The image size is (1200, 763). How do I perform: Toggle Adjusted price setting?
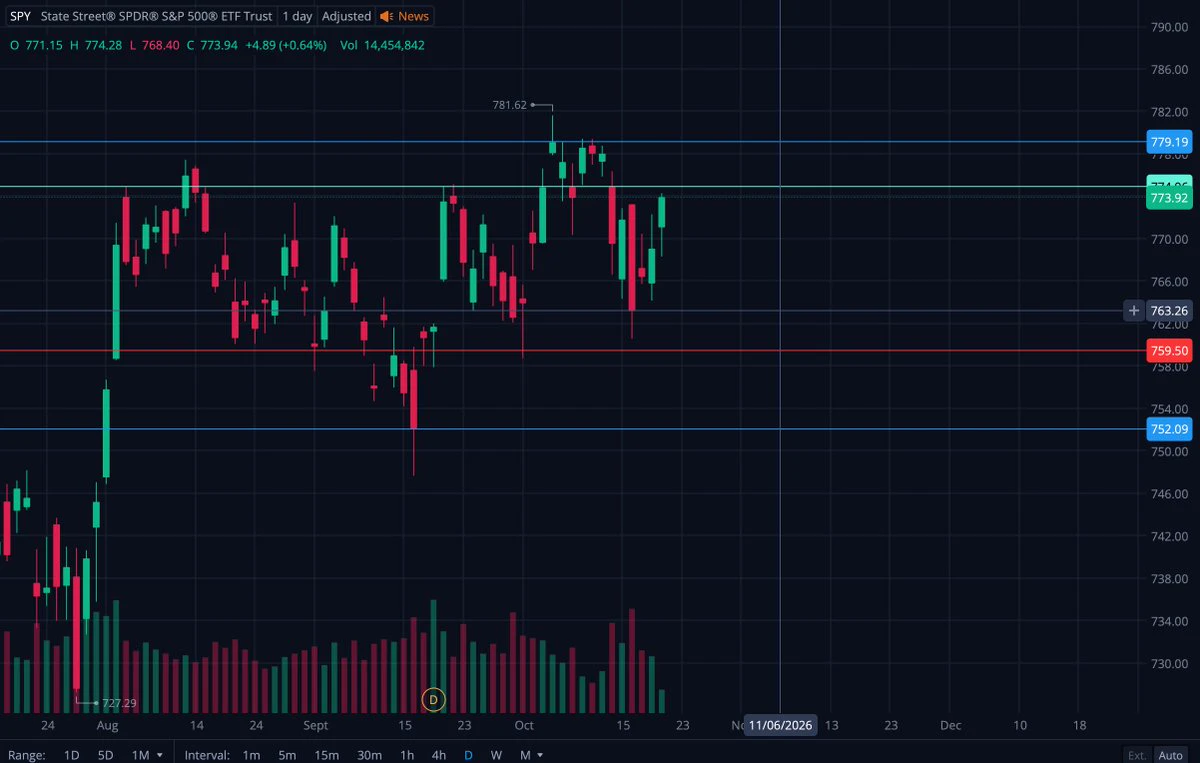point(346,16)
